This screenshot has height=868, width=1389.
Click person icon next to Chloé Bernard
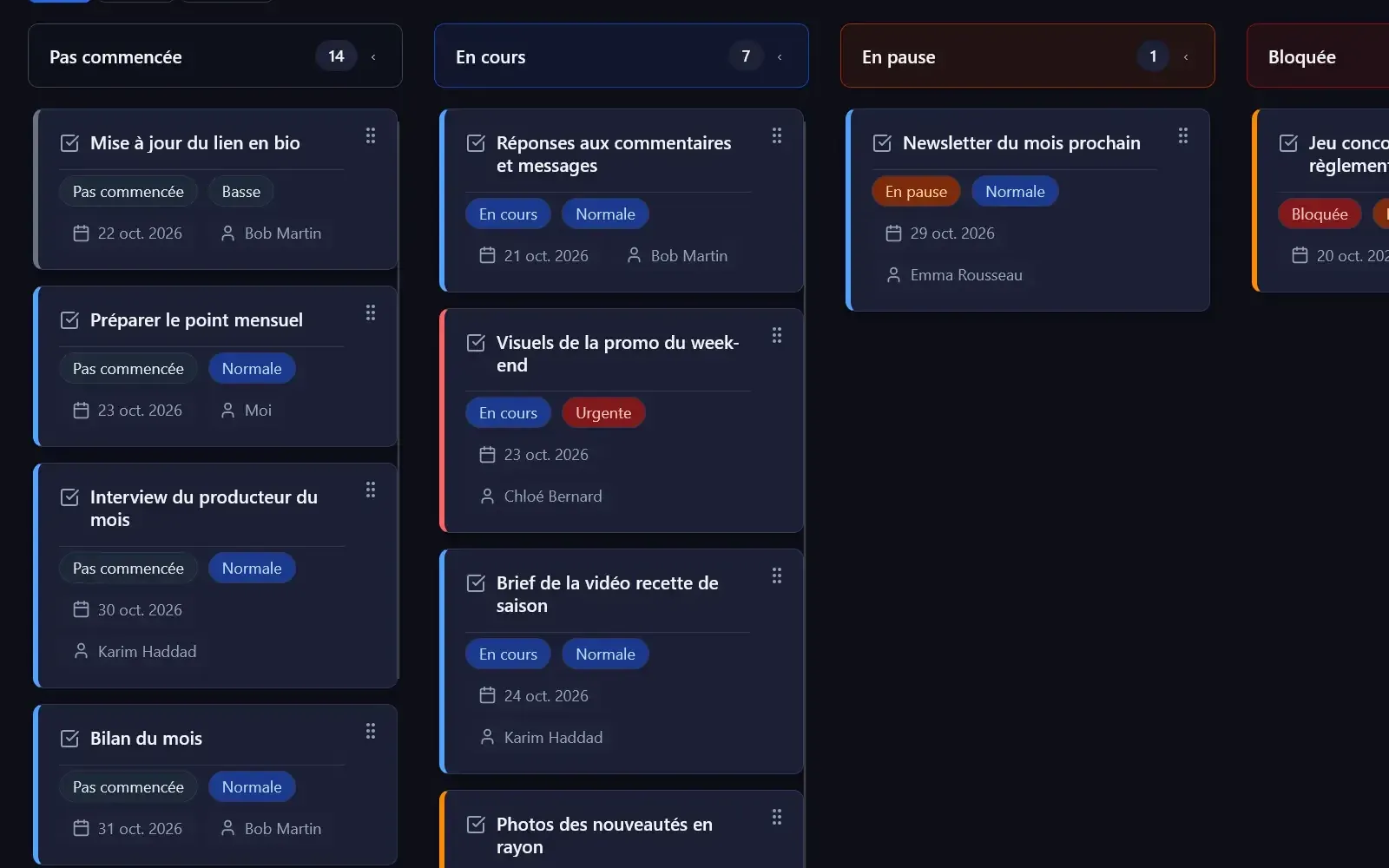487,496
